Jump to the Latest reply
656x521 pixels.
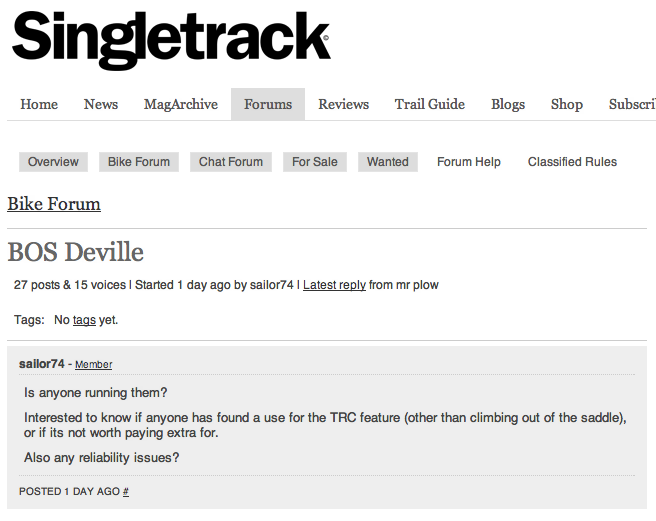pyautogui.click(x=334, y=285)
